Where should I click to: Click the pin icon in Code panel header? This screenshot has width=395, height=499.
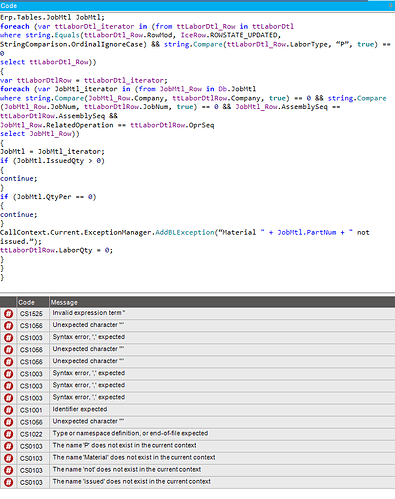pyautogui.click(x=390, y=6)
